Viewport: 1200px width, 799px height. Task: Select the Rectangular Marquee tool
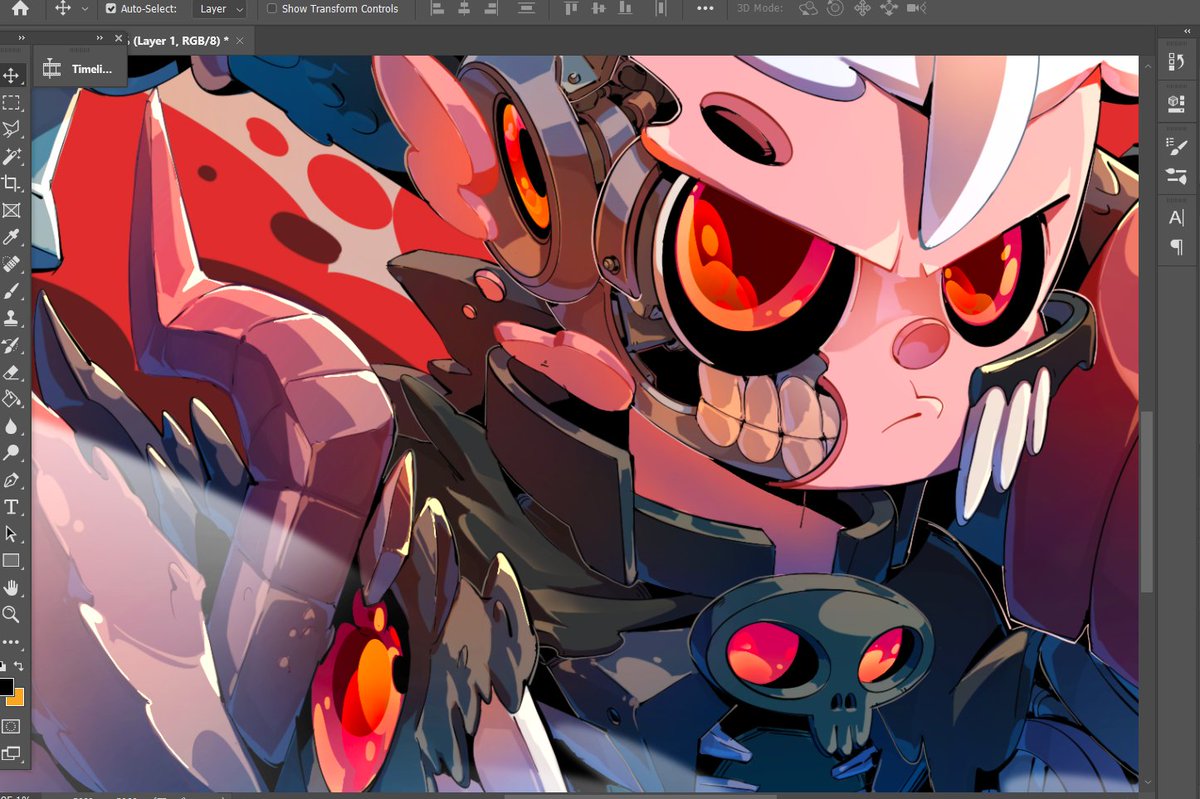[x=11, y=102]
